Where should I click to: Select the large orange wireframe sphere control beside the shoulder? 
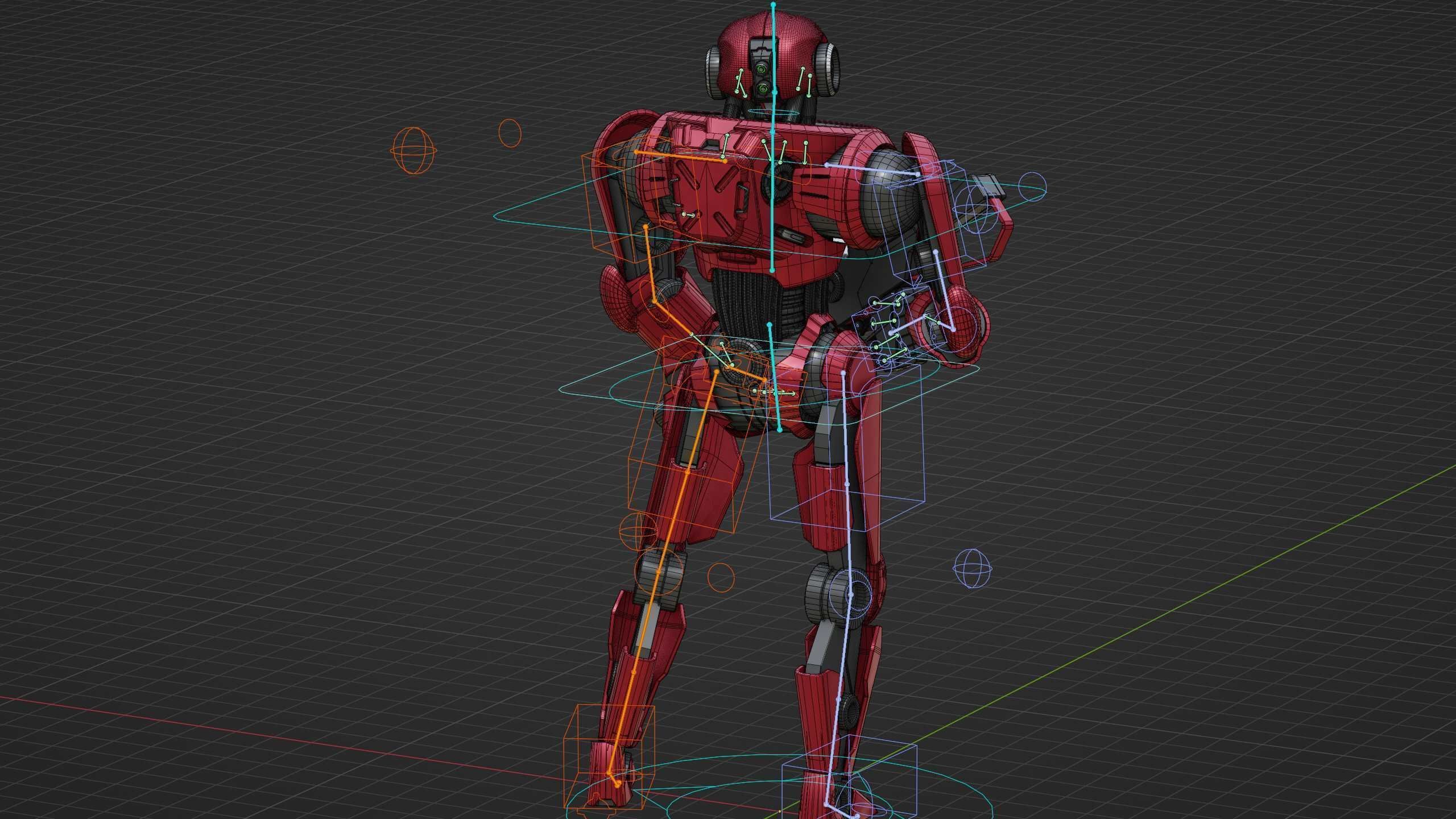415,150
